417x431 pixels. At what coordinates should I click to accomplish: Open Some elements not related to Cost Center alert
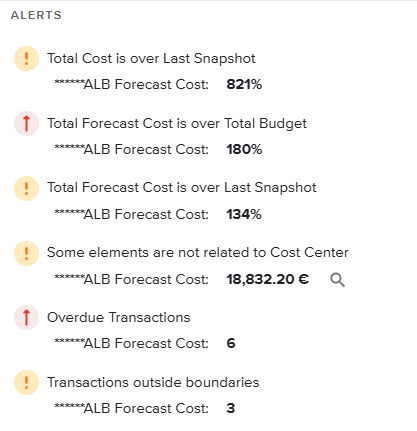(x=198, y=252)
